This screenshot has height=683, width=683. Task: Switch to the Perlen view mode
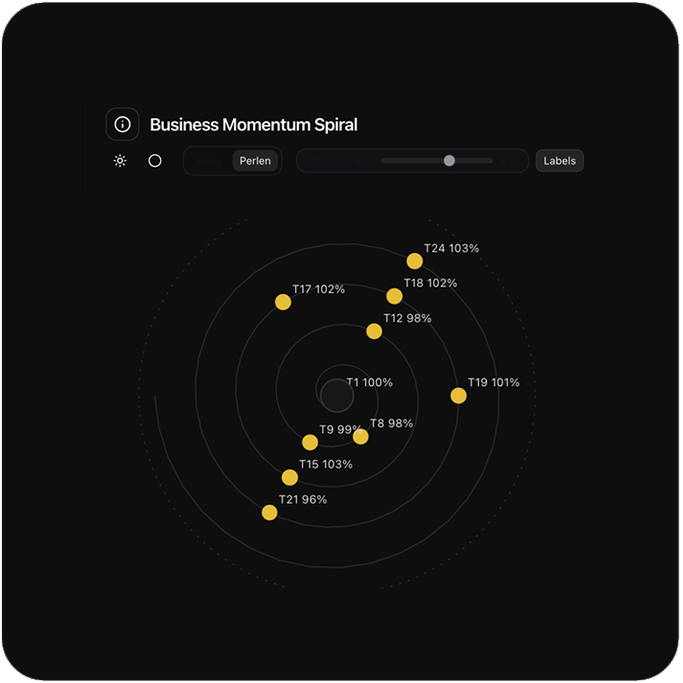click(255, 161)
